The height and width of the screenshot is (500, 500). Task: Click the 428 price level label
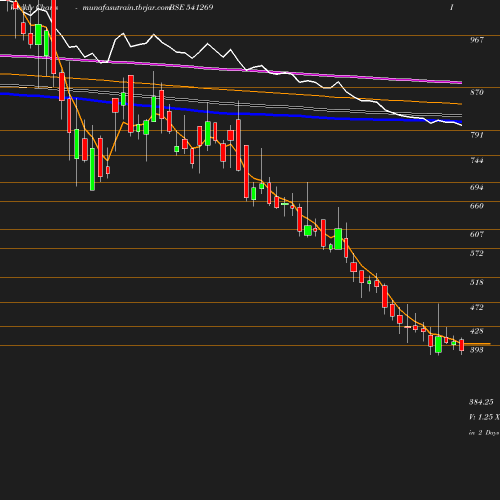coord(477,331)
